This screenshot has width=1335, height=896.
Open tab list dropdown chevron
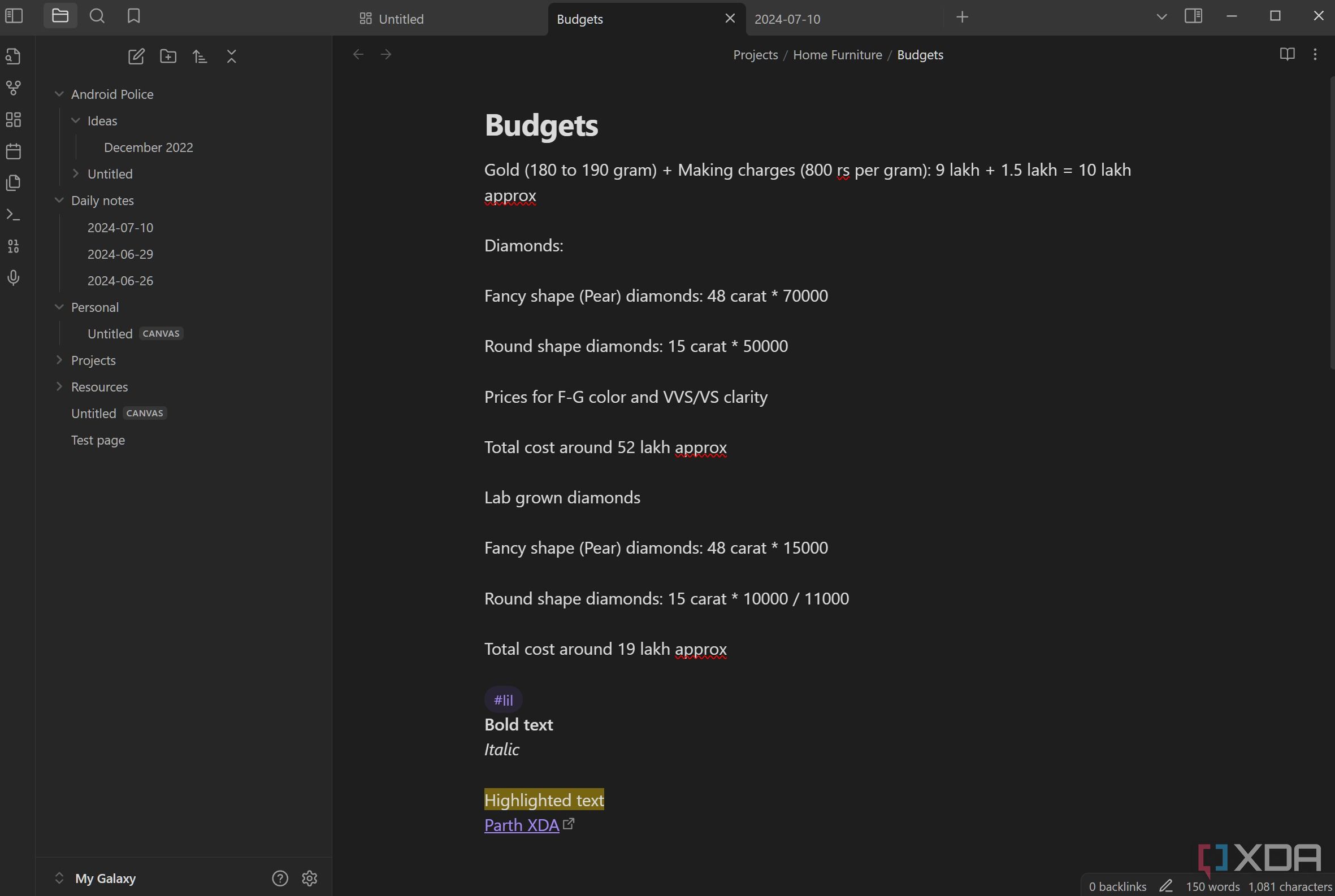tap(1161, 17)
